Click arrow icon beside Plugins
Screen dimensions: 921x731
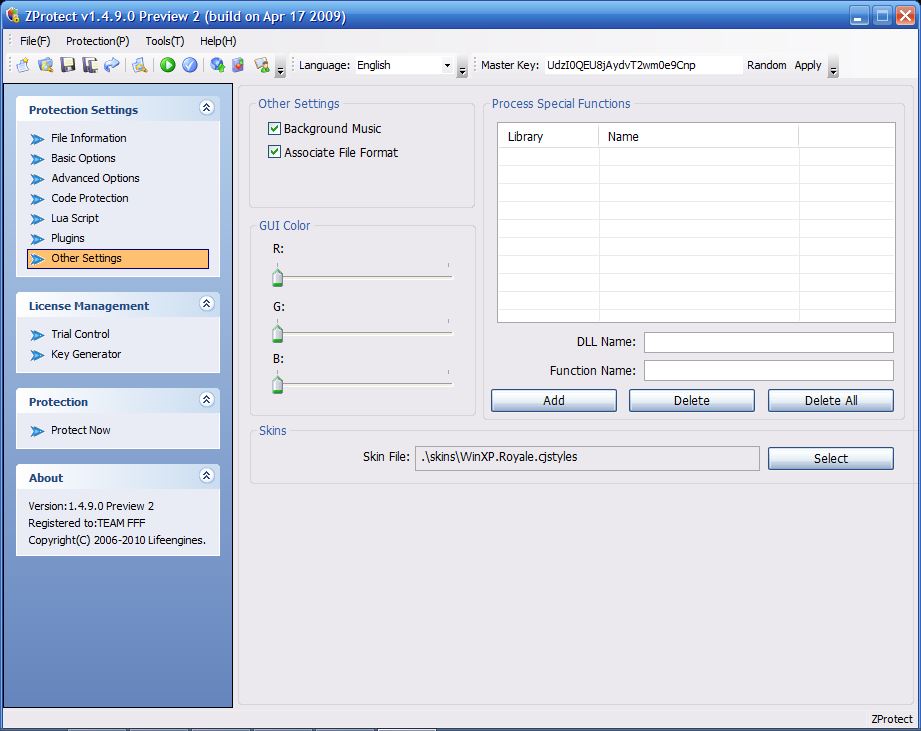tap(37, 239)
